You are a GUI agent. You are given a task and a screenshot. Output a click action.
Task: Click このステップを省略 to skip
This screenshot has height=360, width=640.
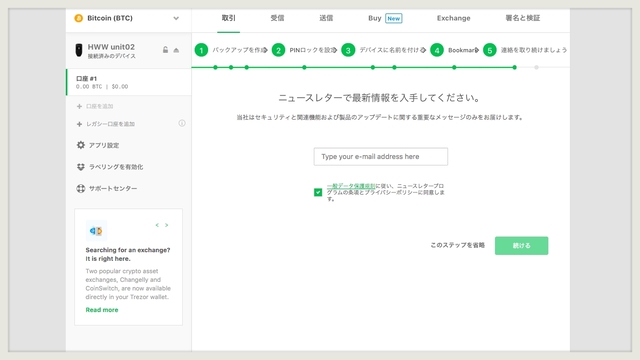point(458,245)
